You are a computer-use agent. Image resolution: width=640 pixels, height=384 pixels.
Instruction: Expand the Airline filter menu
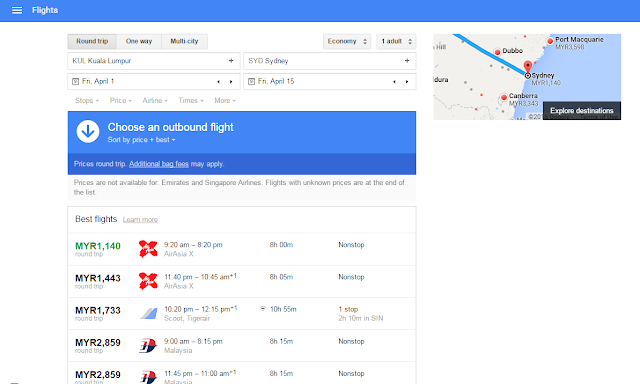[155, 100]
